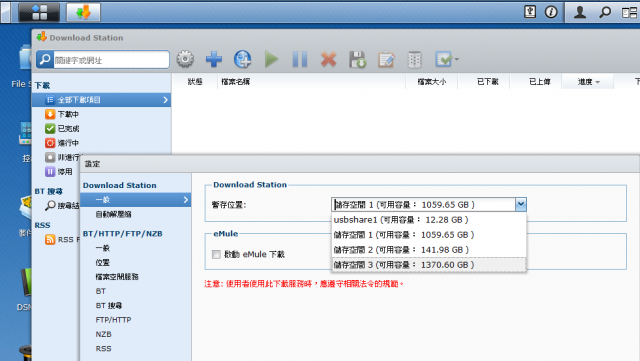Resume selected task with green play icon
The height and width of the screenshot is (361, 640).
[x=271, y=59]
